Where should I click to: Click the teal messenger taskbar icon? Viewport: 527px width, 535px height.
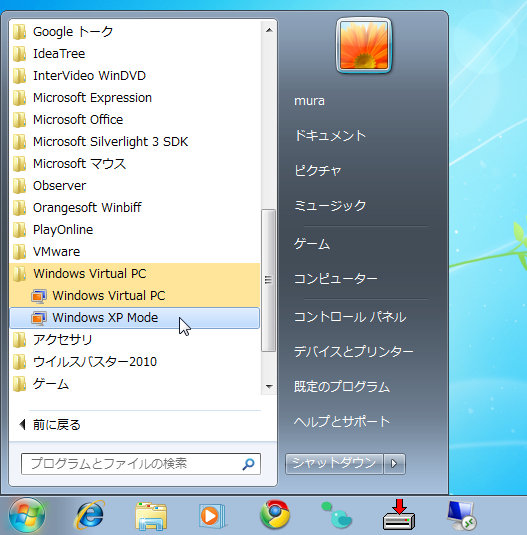point(337,515)
